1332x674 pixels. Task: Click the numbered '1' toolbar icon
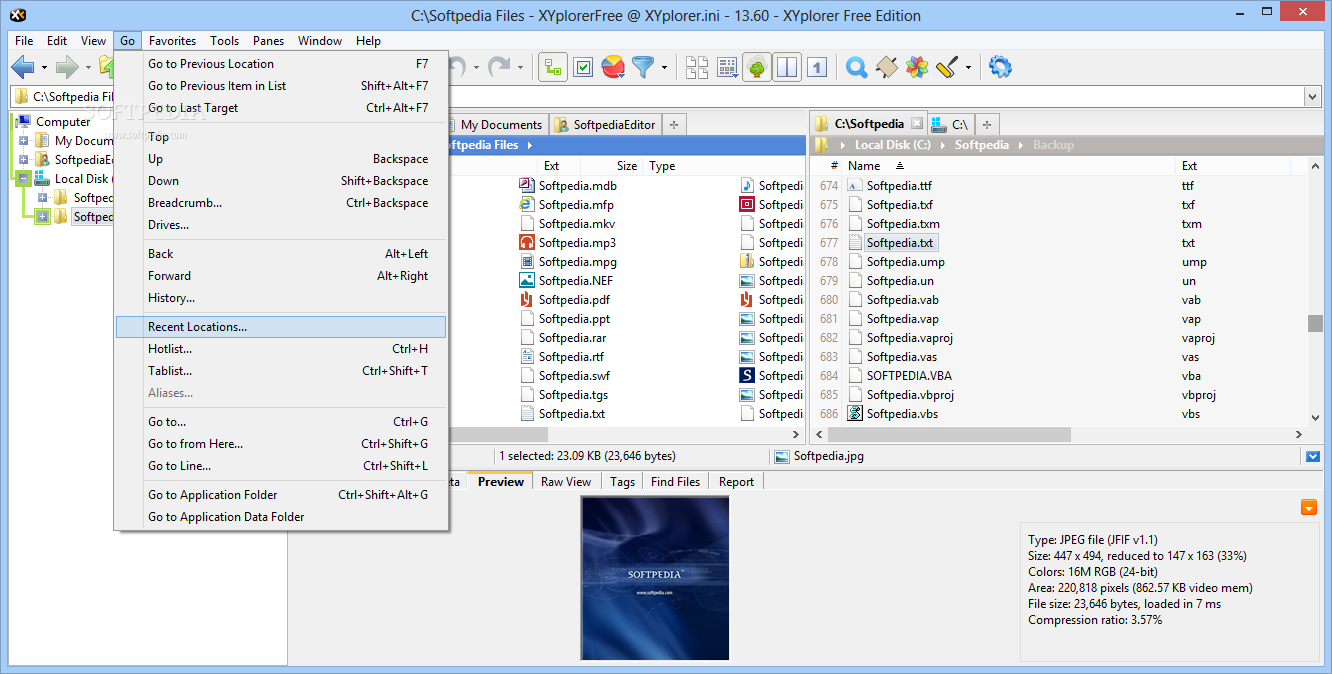(817, 67)
